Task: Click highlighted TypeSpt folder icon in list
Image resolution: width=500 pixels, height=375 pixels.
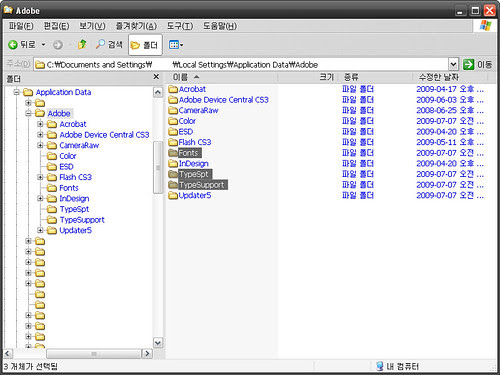Action: [173, 174]
